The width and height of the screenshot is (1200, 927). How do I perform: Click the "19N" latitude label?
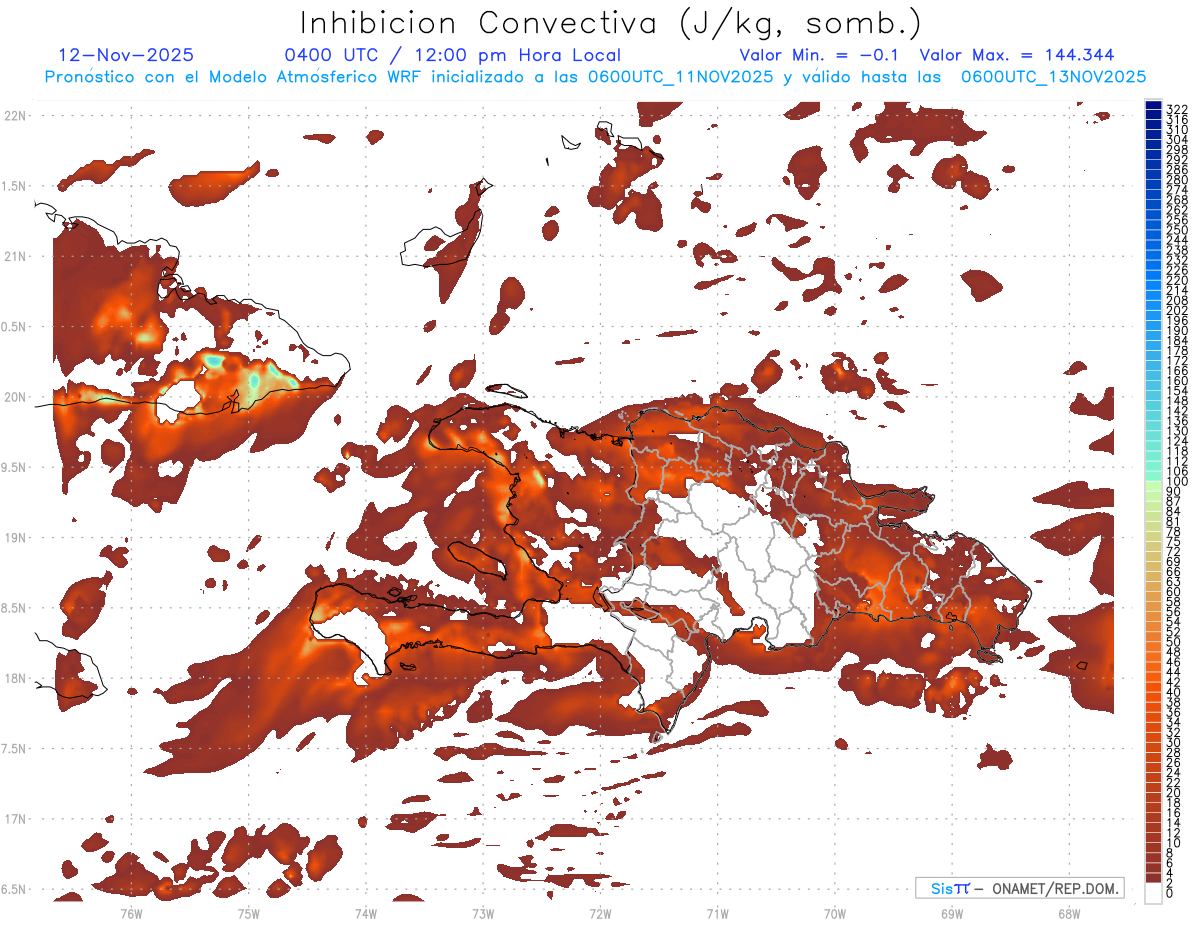click(15, 538)
